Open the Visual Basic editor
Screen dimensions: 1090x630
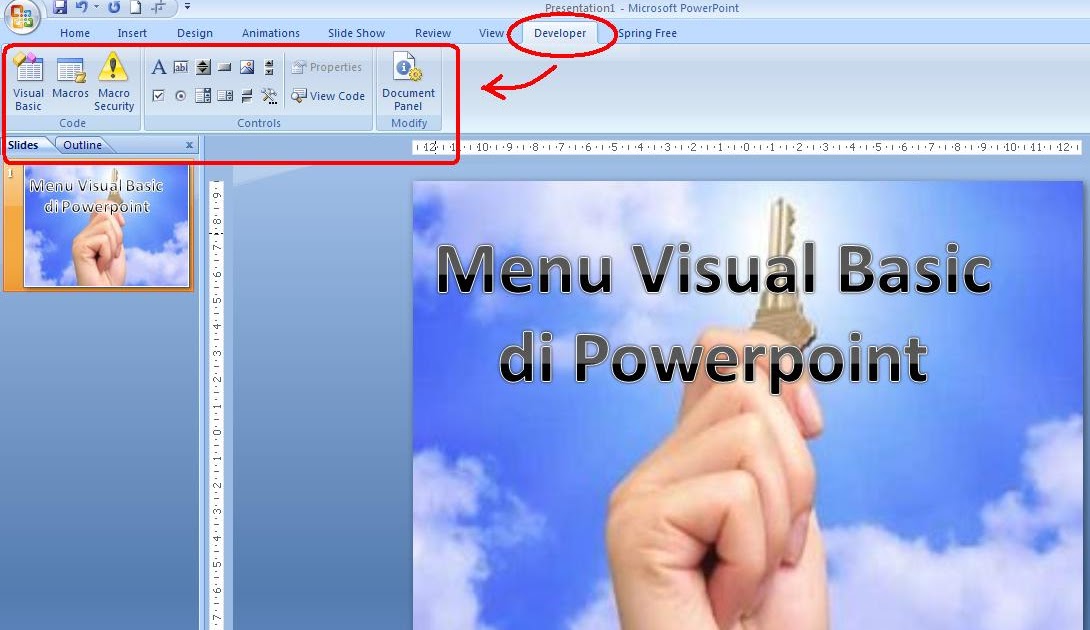click(28, 80)
